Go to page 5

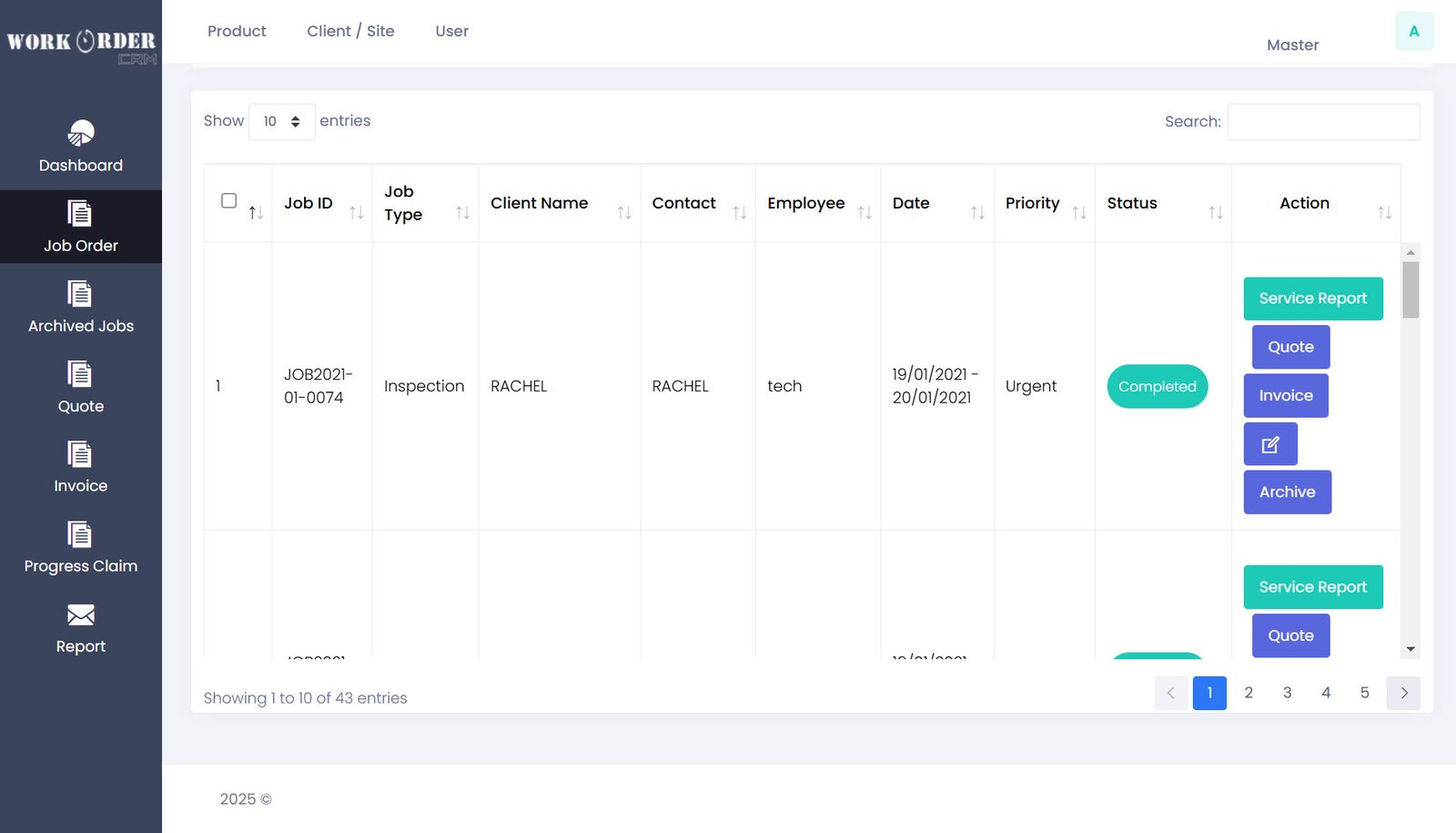1364,693
